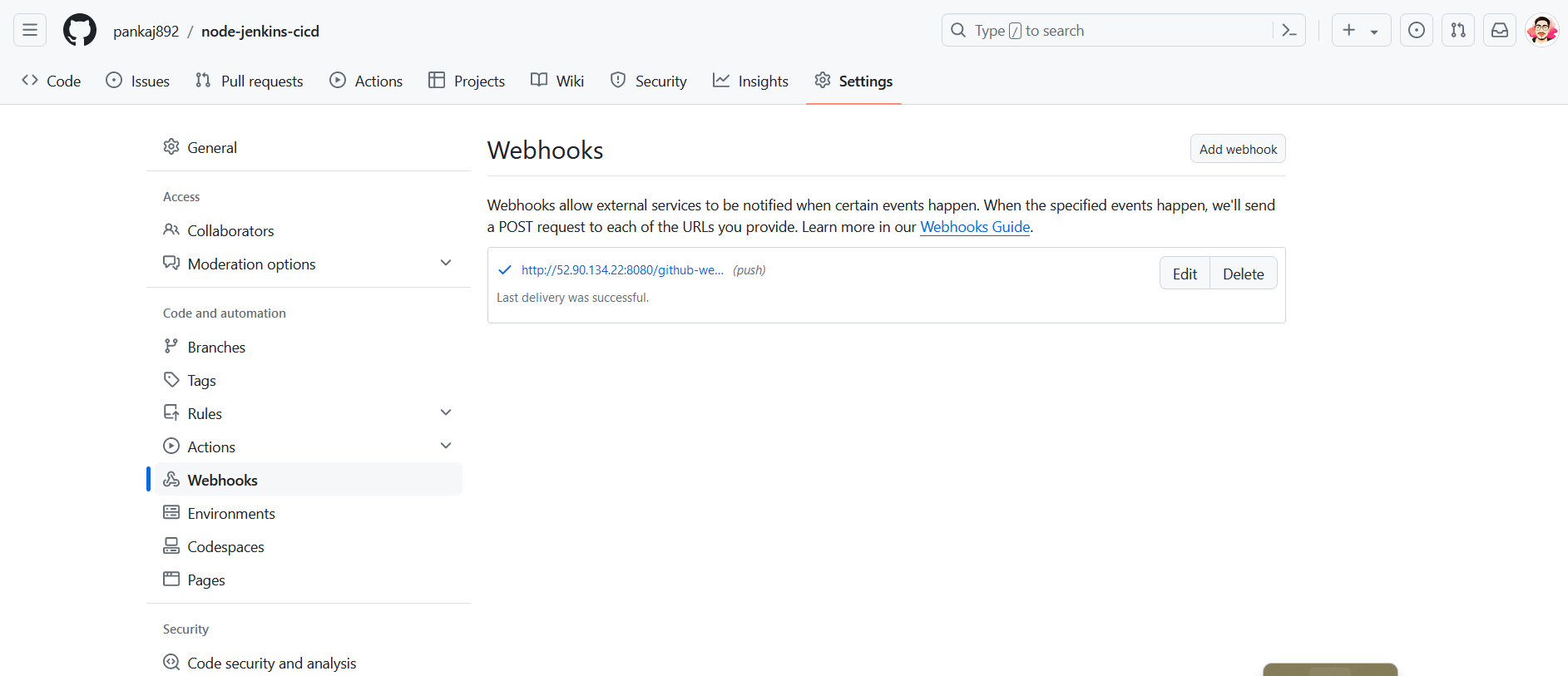Click the Webhooks icon in sidebar
1568x676 pixels.
point(171,479)
